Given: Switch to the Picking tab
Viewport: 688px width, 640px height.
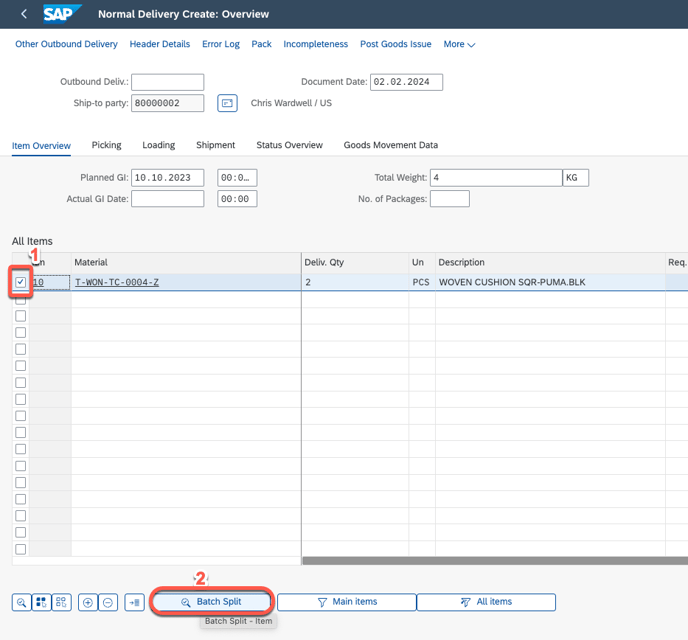Looking at the screenshot, I should pos(106,145).
